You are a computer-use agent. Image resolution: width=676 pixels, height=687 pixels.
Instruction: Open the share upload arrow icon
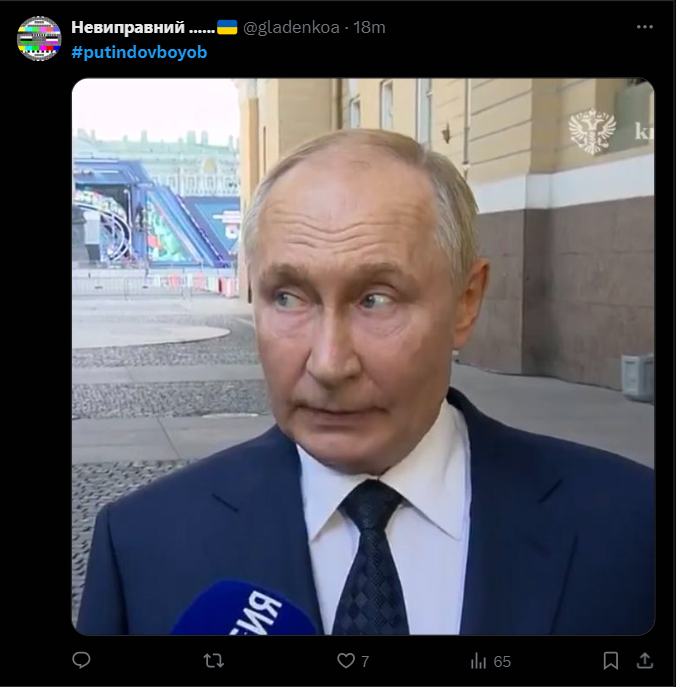point(645,660)
